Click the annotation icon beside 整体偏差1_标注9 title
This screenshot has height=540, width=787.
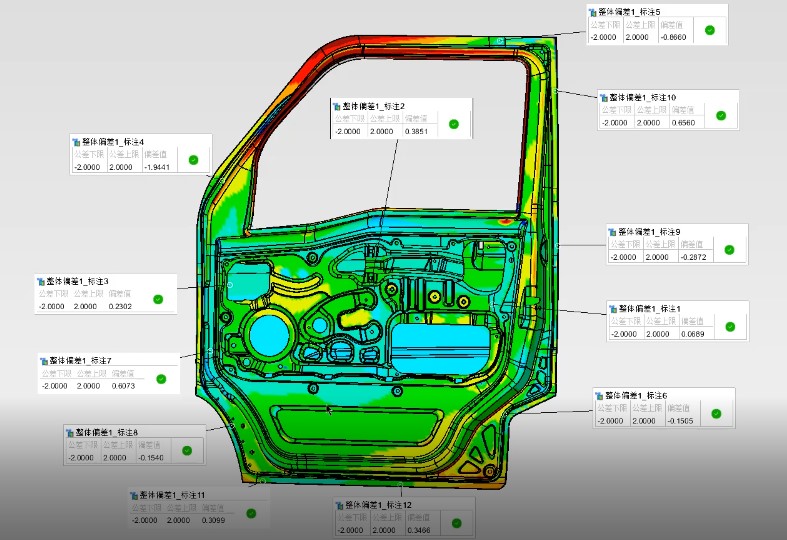(612, 231)
